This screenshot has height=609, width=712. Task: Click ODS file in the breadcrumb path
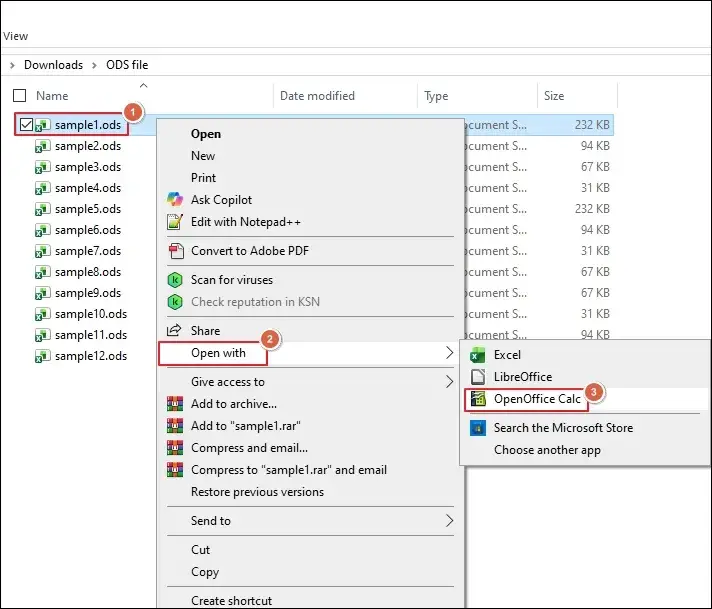(127, 65)
